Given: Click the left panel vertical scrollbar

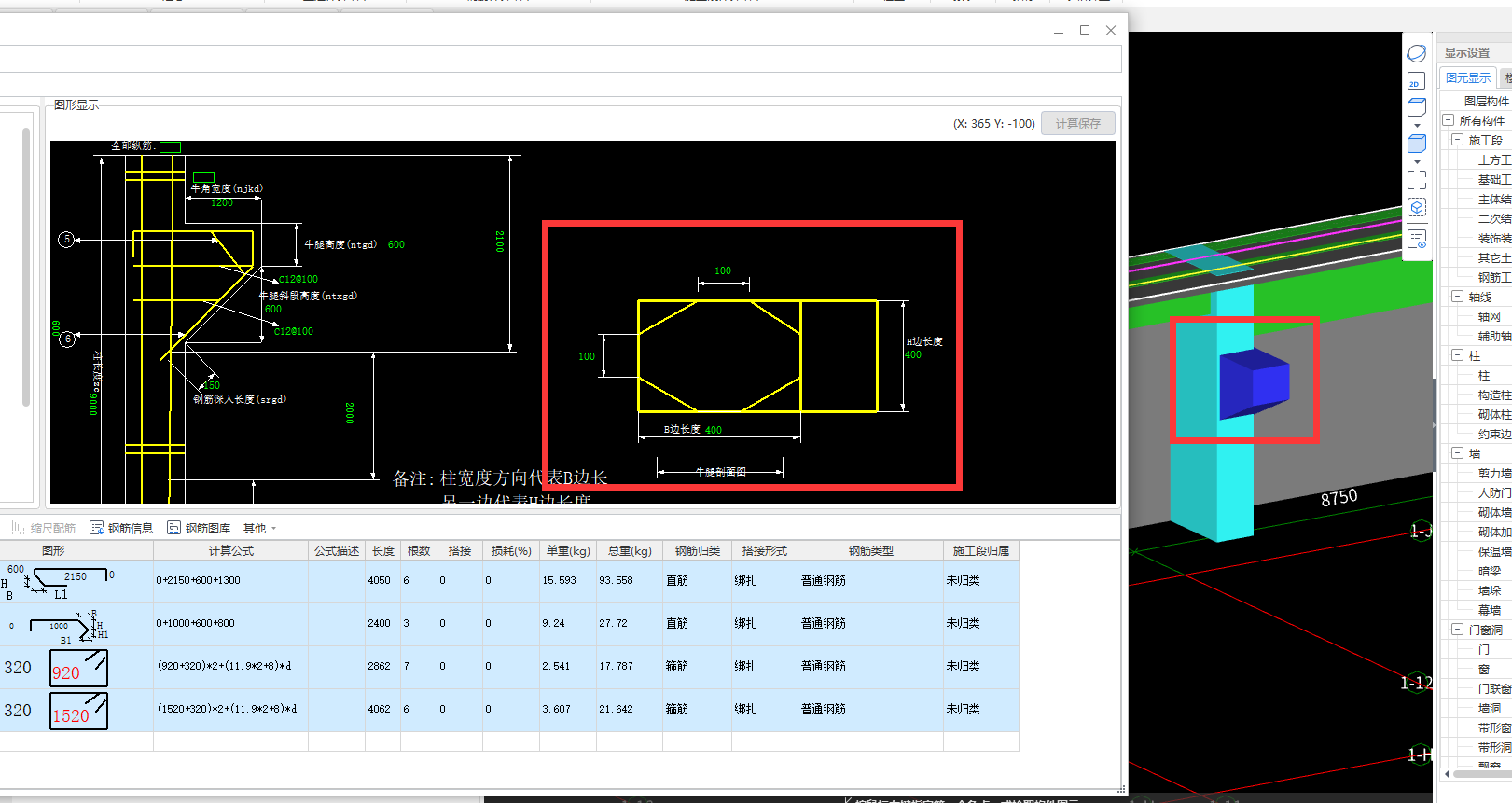Looking at the screenshot, I should pos(26,268).
